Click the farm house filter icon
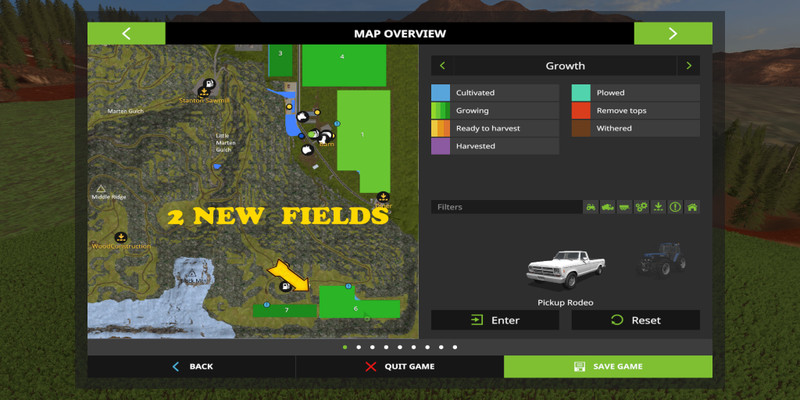This screenshot has width=800, height=400. pyautogui.click(x=692, y=207)
